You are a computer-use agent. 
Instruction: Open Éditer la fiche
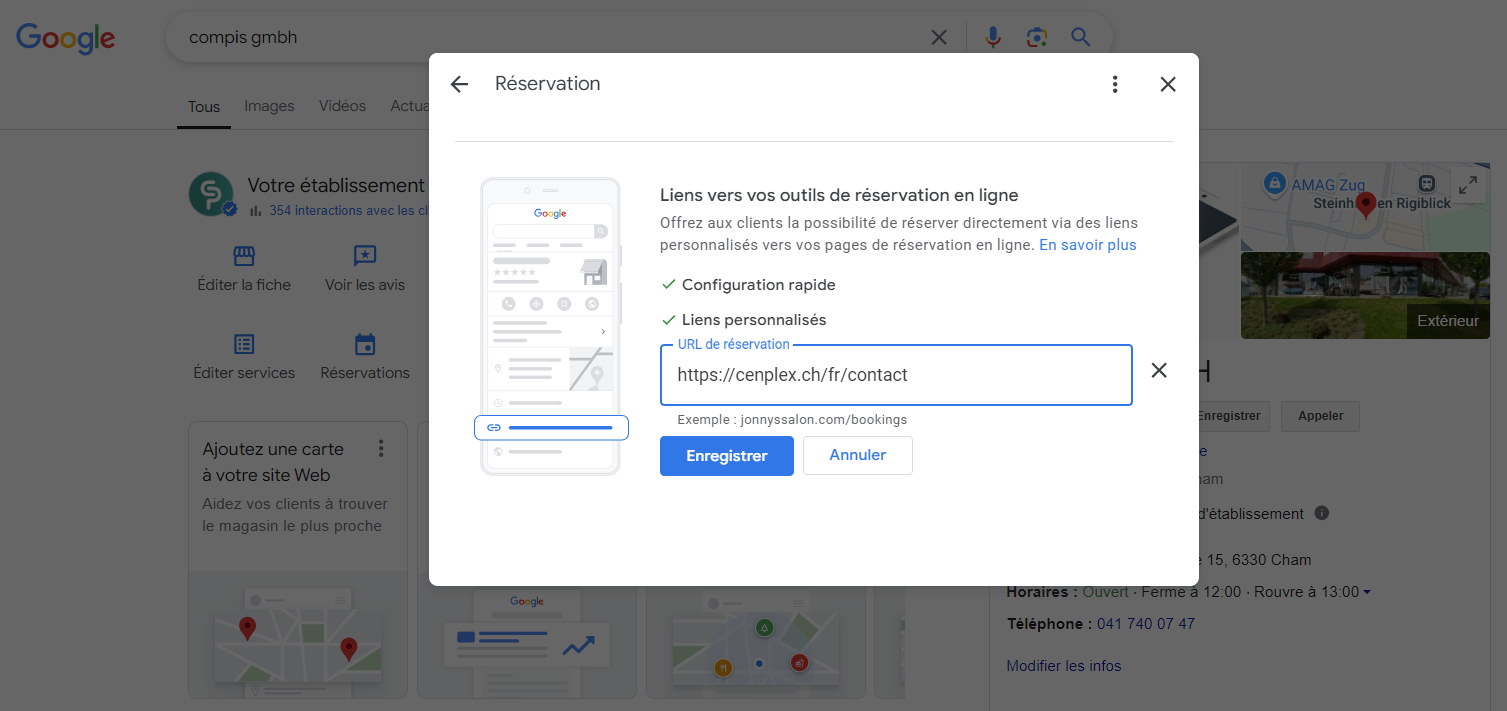pos(244,269)
